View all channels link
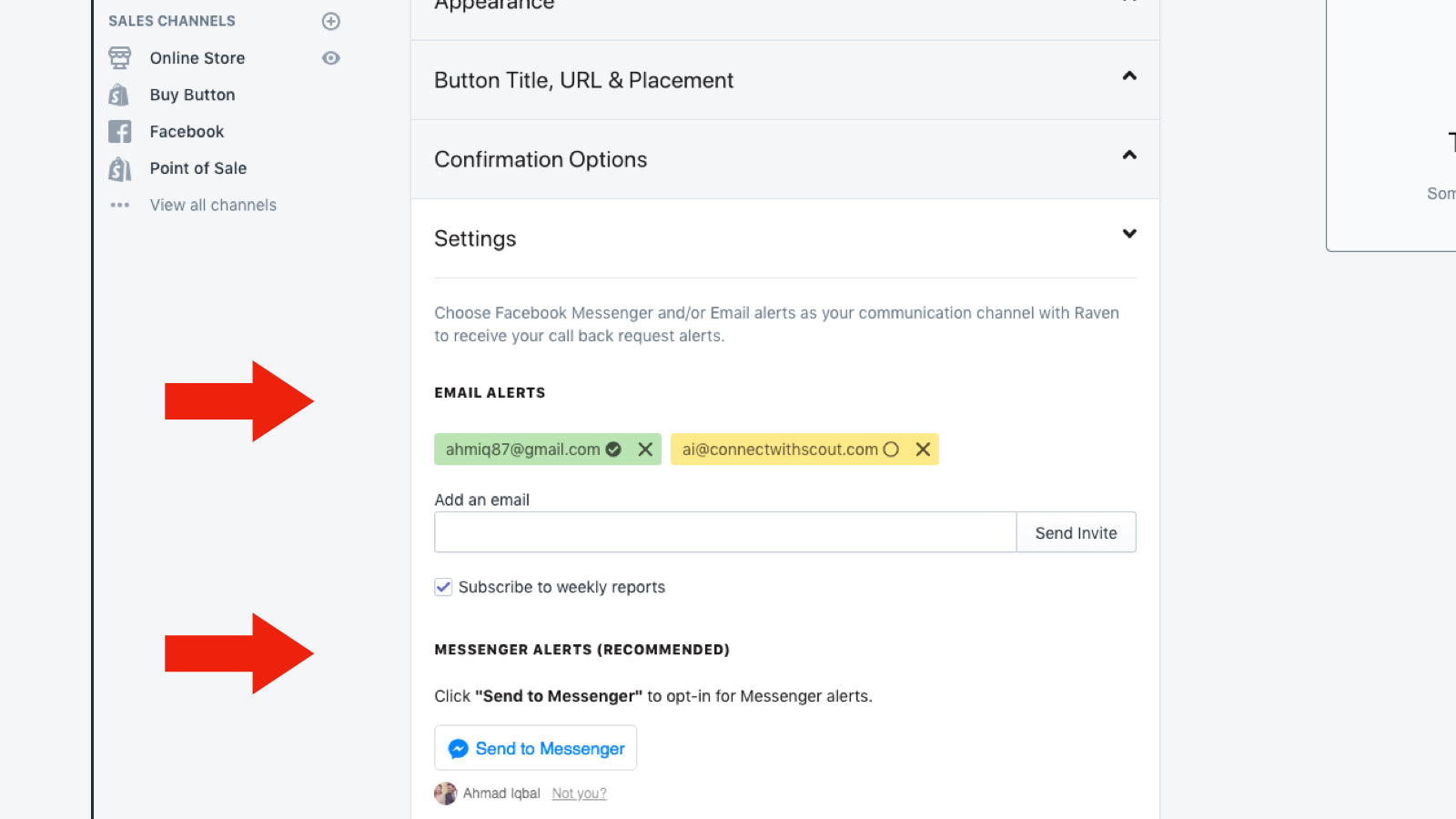The width and height of the screenshot is (1456, 819). coord(213,205)
